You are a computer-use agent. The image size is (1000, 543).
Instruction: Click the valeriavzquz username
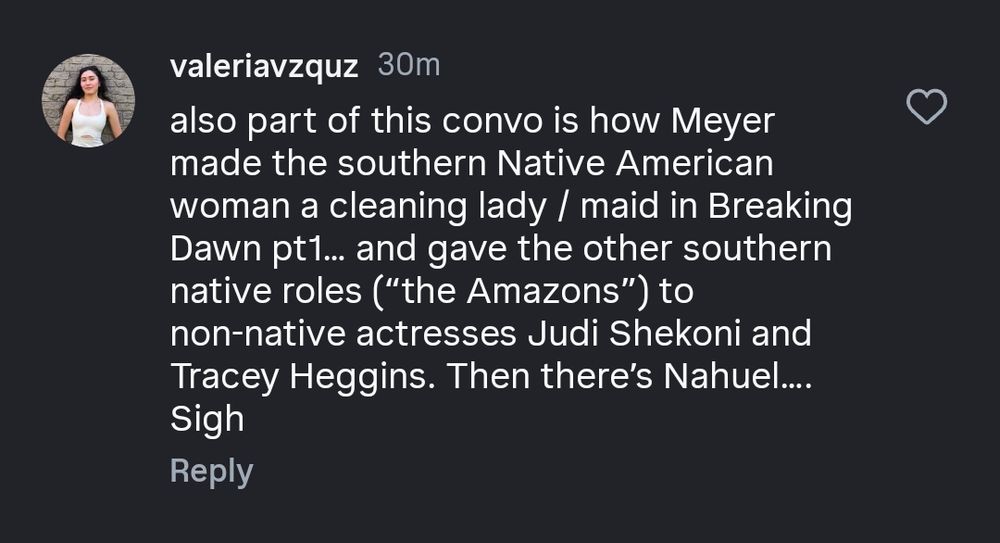tap(264, 66)
